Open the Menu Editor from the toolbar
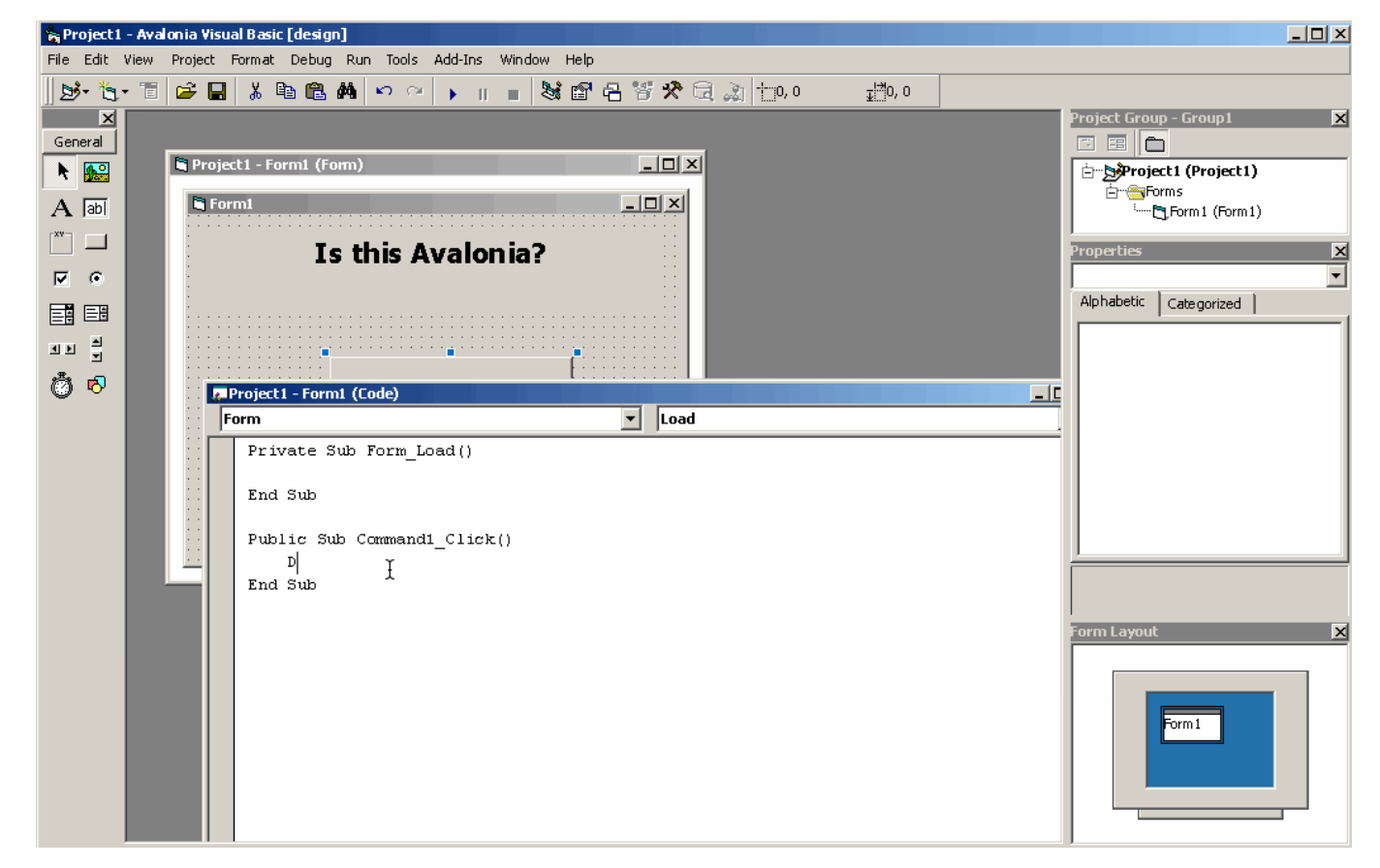This screenshot has height=868, width=1380. coord(149,92)
